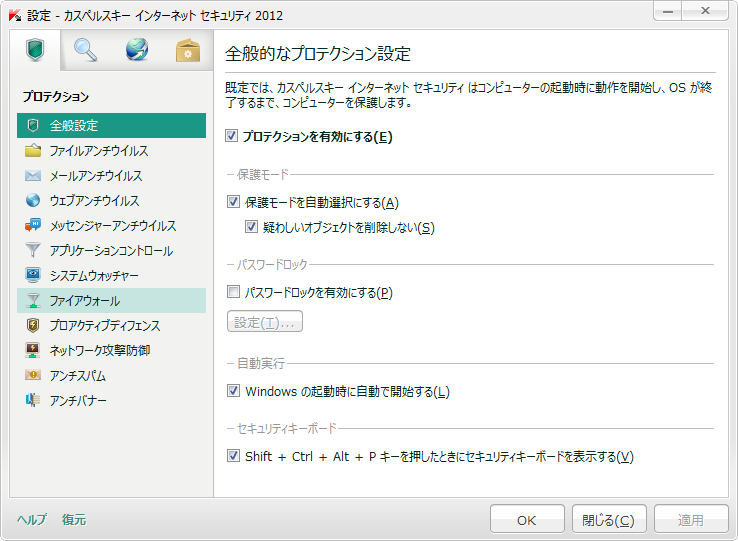Open the scan settings magnifier tab
This screenshot has width=738, height=541.
pos(86,50)
